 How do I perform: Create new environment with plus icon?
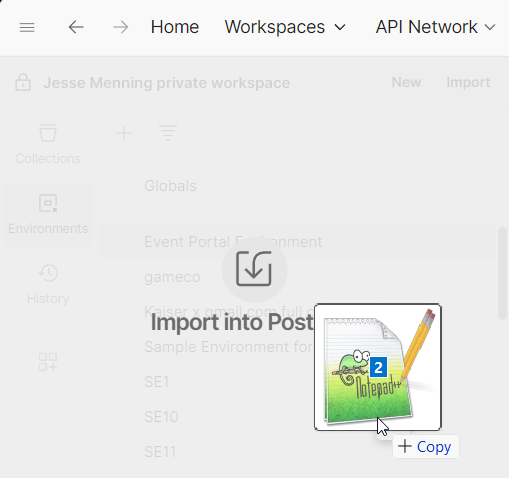[x=124, y=134]
